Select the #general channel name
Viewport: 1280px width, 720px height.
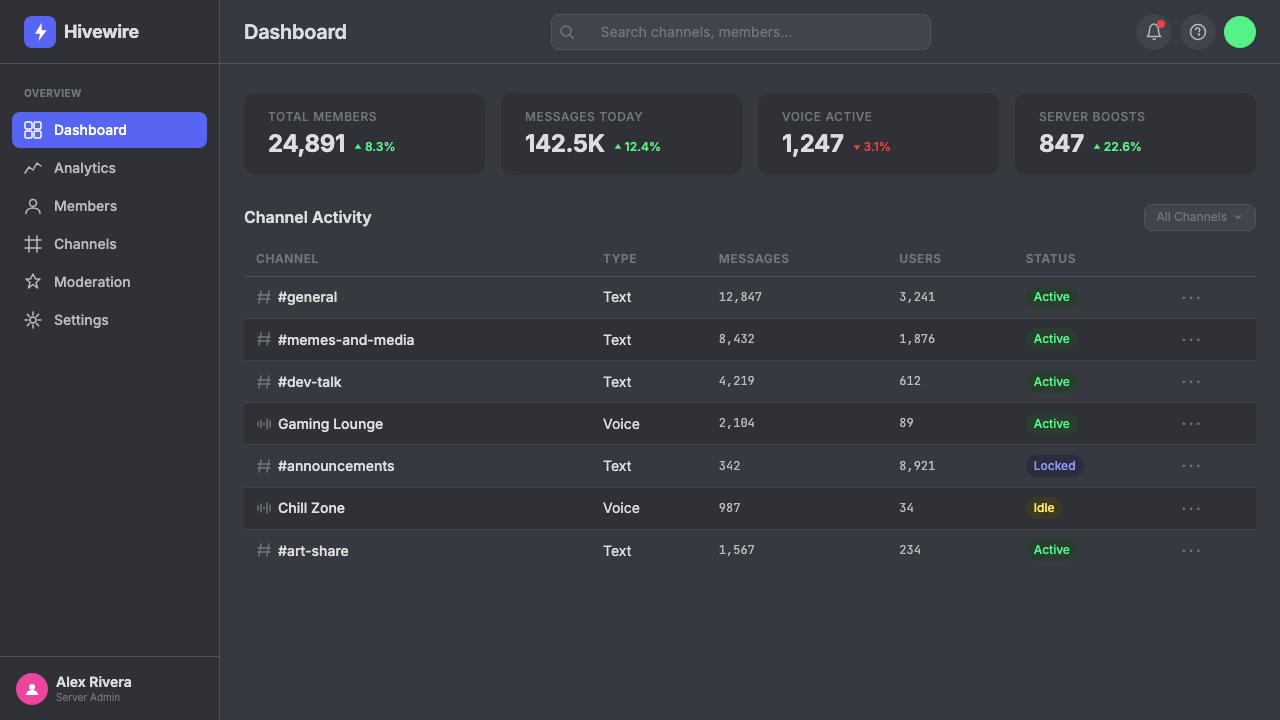(307, 297)
